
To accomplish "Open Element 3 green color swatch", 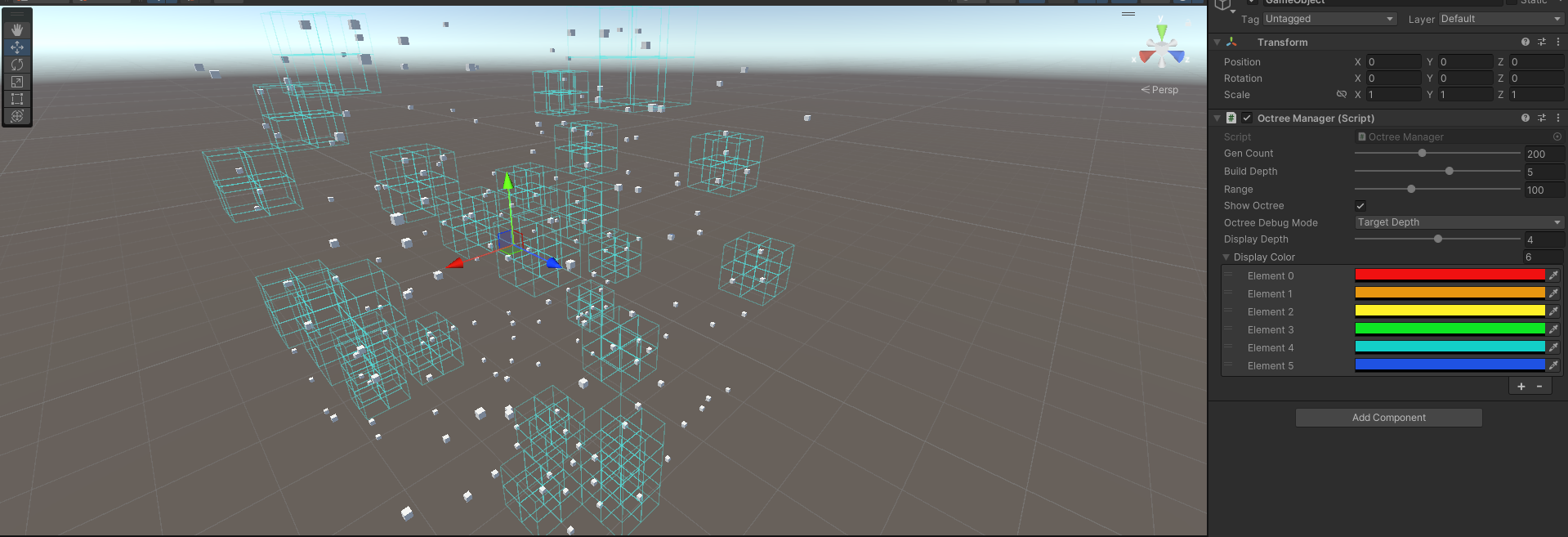I will (1450, 329).
